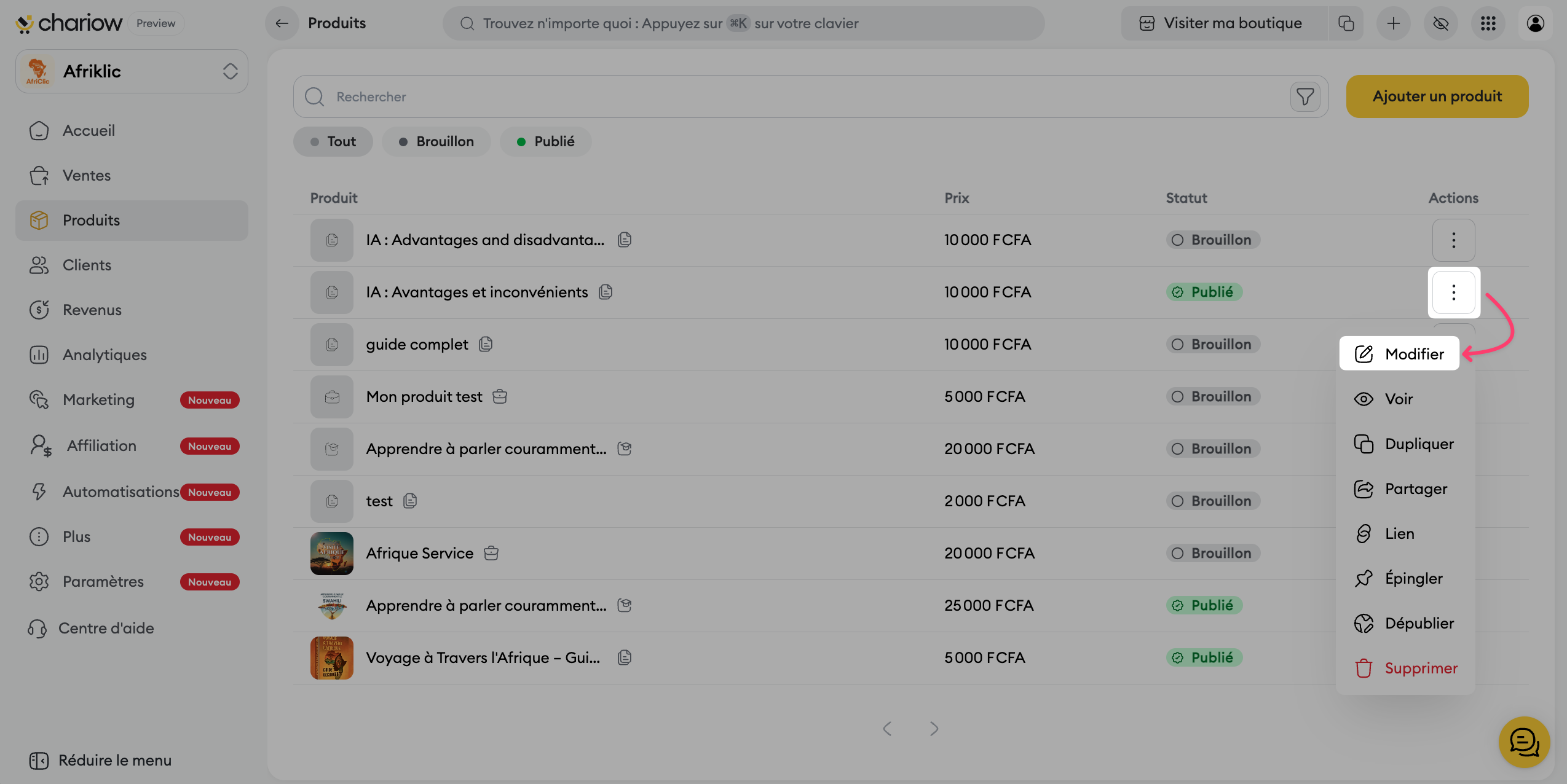1567x784 pixels.
Task: Go to next page chevron
Action: tap(934, 729)
